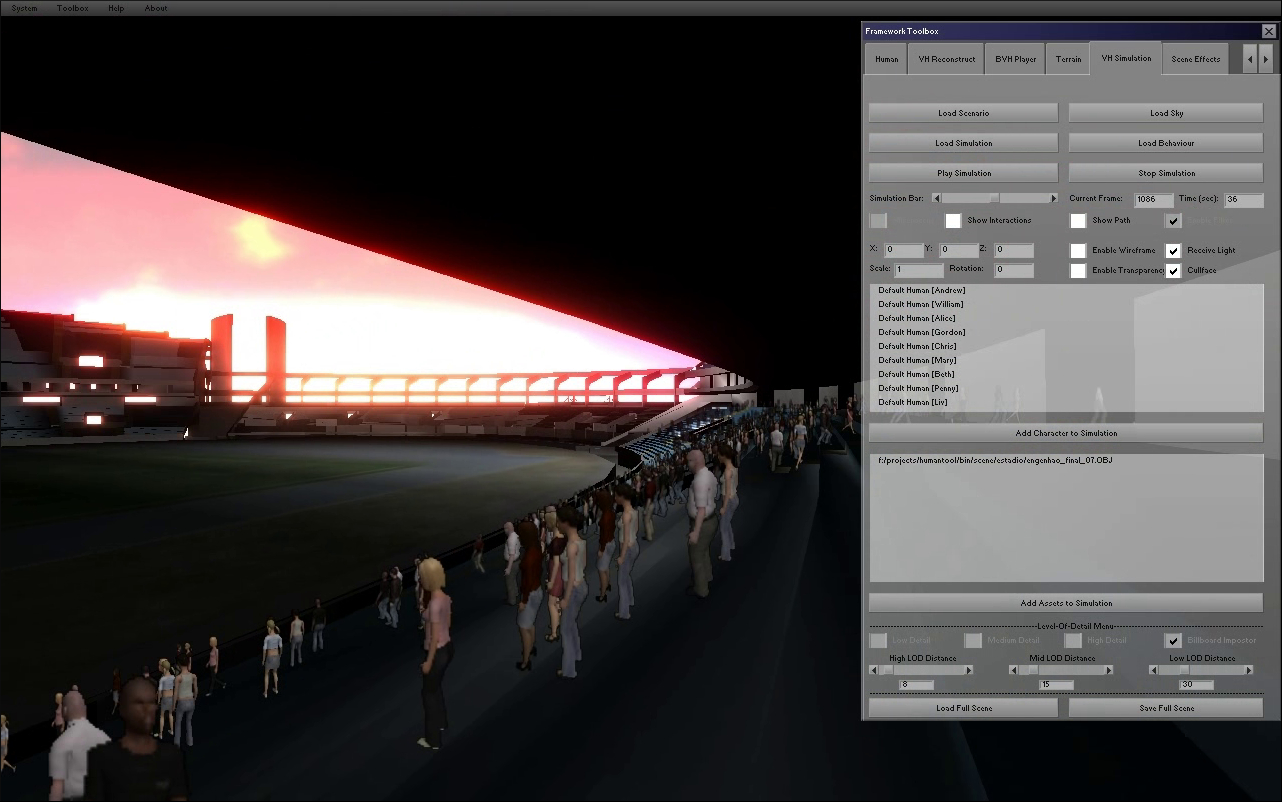The width and height of the screenshot is (1282, 804).
Task: Click Add Character to Simulation
Action: coord(1066,433)
